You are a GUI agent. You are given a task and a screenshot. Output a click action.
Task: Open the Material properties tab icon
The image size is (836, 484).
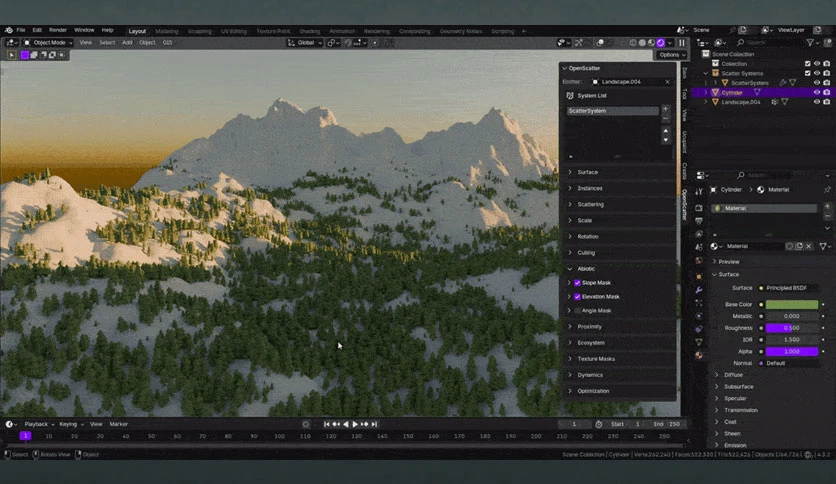(x=699, y=355)
